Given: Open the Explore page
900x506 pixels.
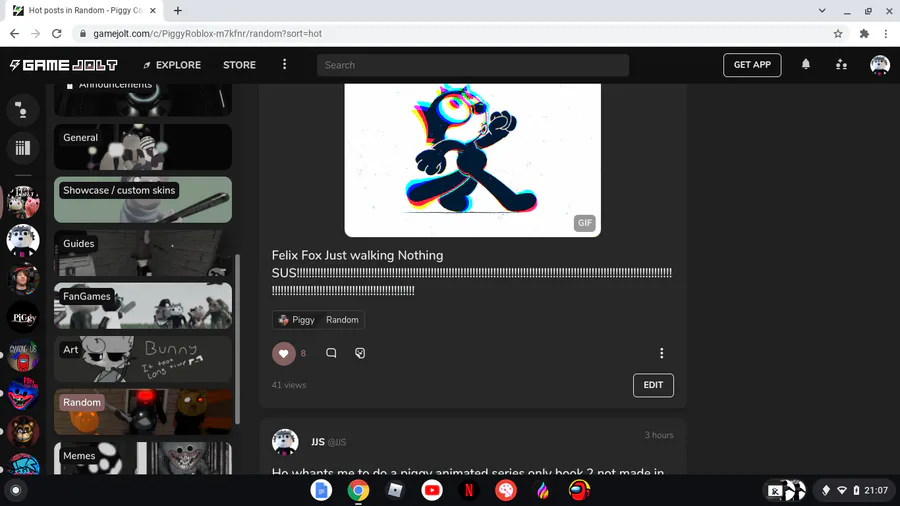Looking at the screenshot, I should (172, 65).
